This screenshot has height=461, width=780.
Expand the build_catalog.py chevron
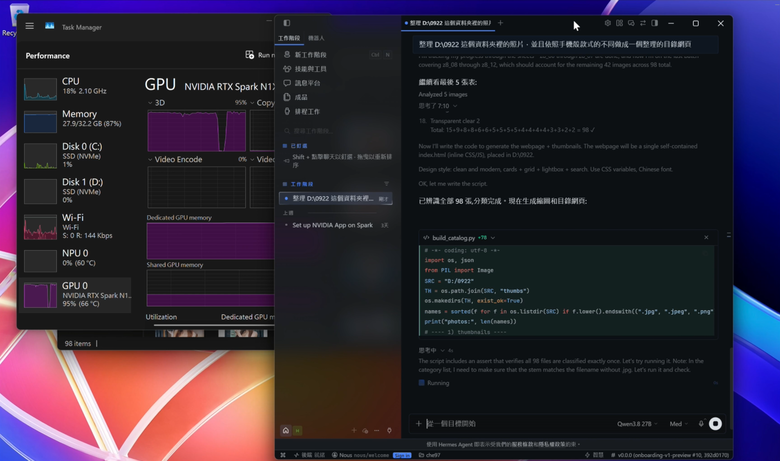click(x=493, y=238)
